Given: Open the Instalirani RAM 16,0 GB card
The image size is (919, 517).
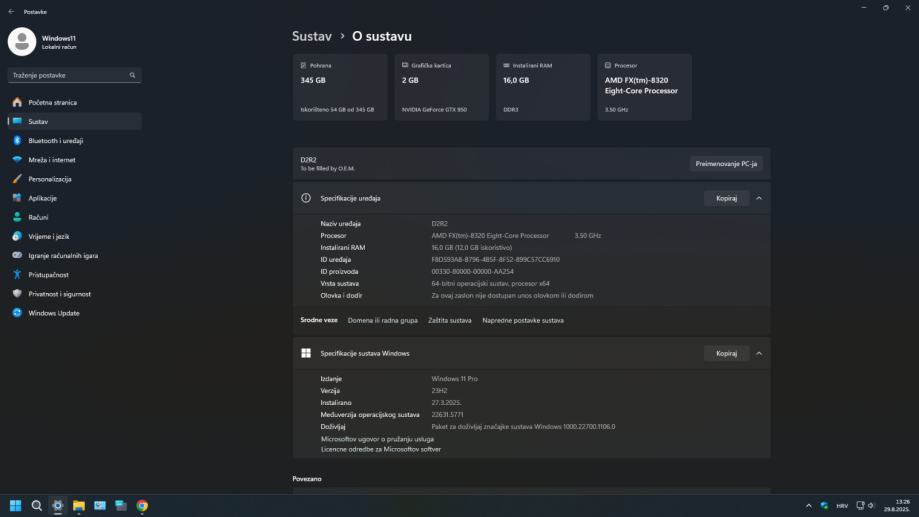Looking at the screenshot, I should click(x=543, y=87).
